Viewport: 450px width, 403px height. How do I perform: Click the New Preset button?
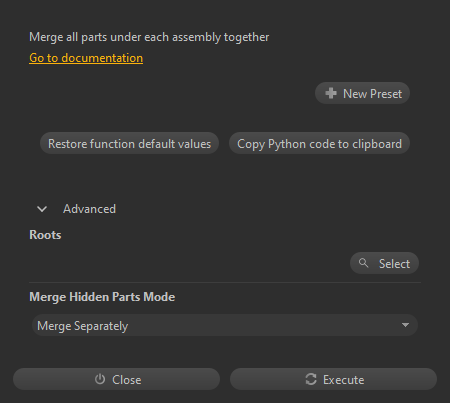tap(362, 93)
